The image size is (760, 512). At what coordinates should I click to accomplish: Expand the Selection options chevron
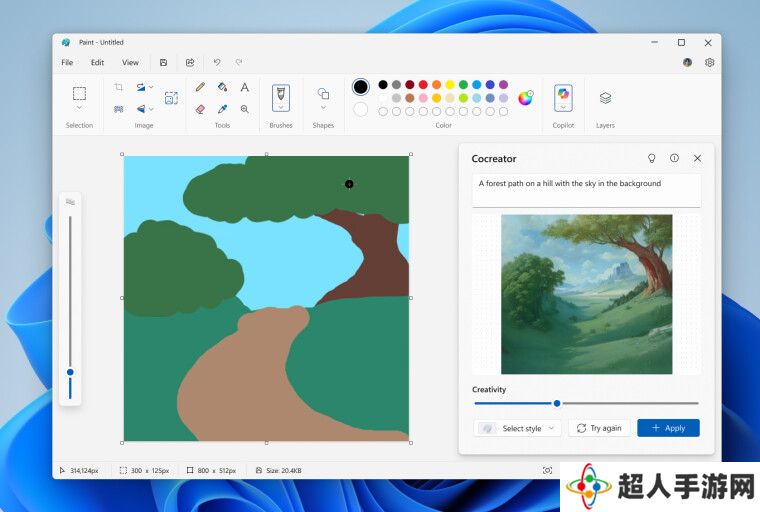coord(79,108)
